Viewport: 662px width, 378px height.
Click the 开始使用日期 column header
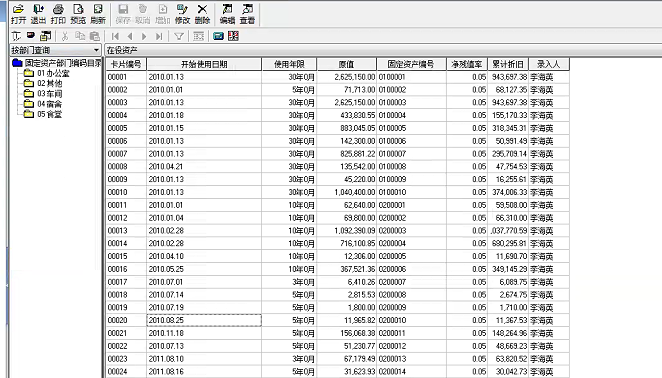click(x=204, y=64)
